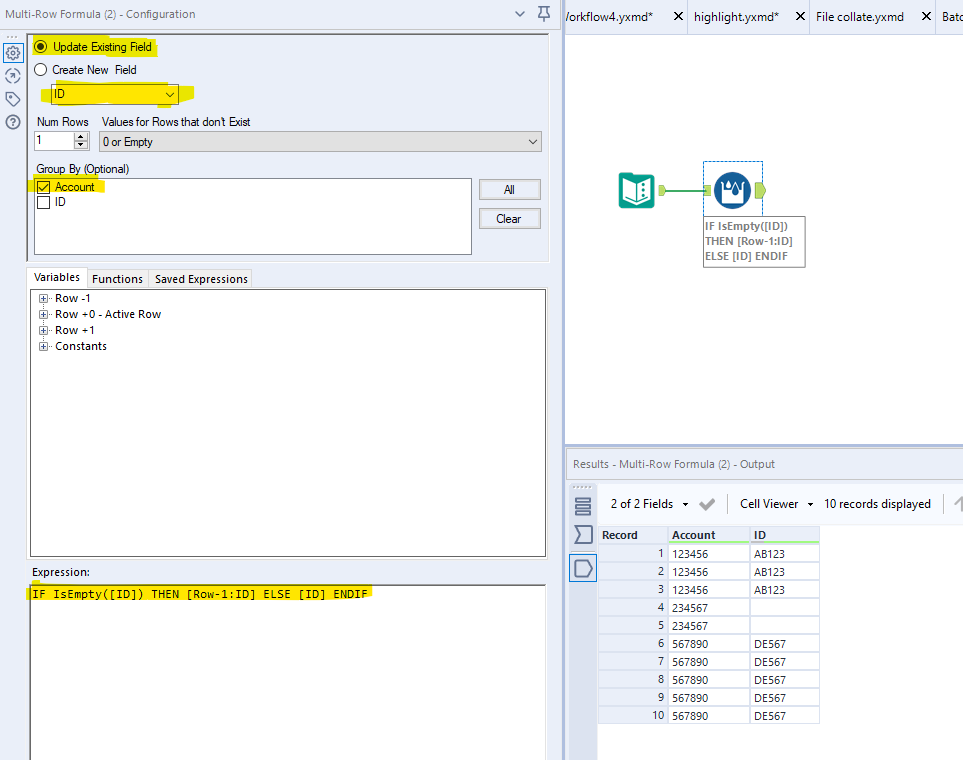Select the Multi-Row Formula tool on canvas
The height and width of the screenshot is (760, 963).
[x=732, y=190]
